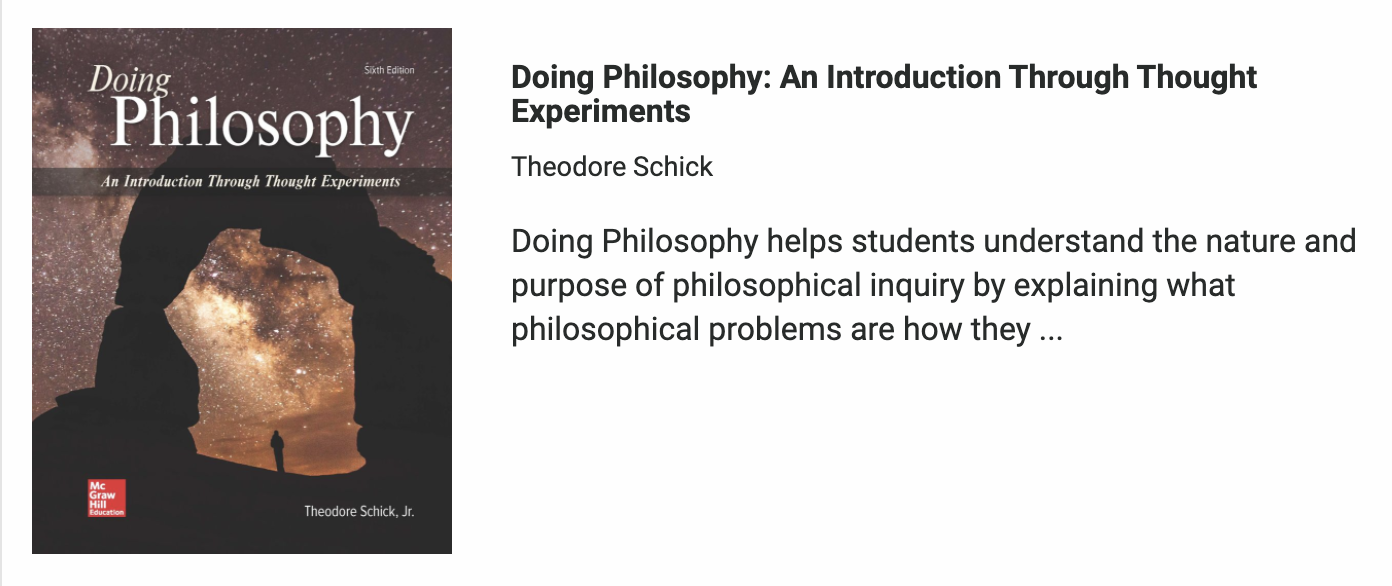Click 'Theodore Schick, Jr.' on the cover

click(359, 511)
